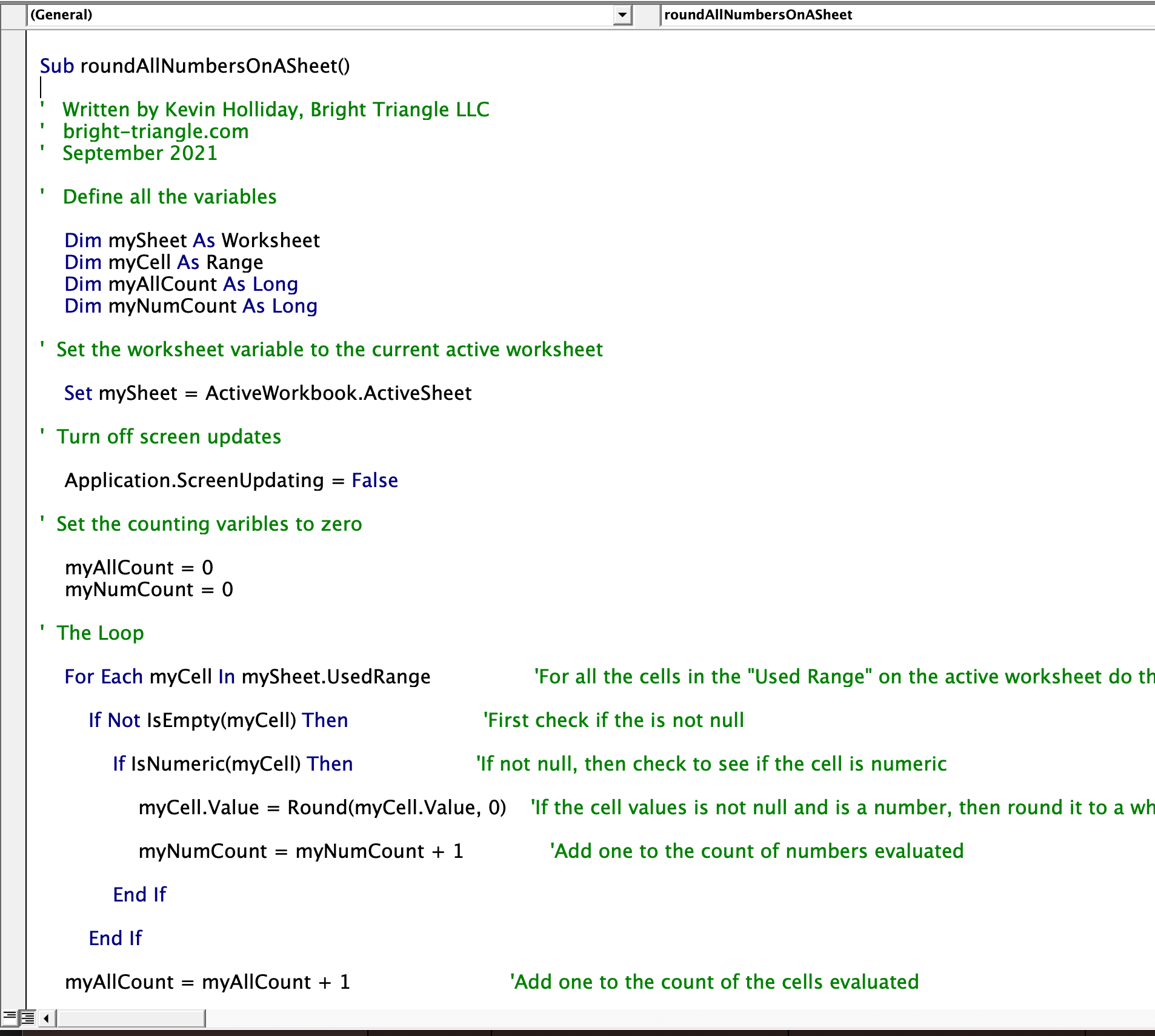Screen dimensions: 1155x1036
Task: Click the text 'Sub roundAllNumbersOnASheet()'
Action: pos(195,66)
